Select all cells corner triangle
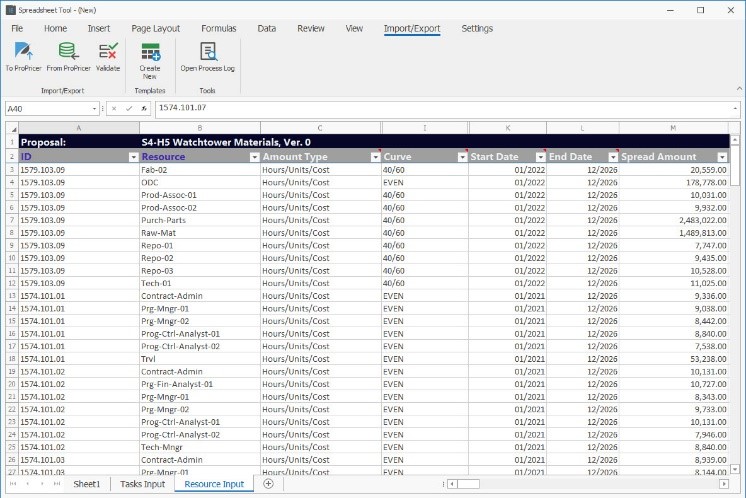 pos(12,128)
